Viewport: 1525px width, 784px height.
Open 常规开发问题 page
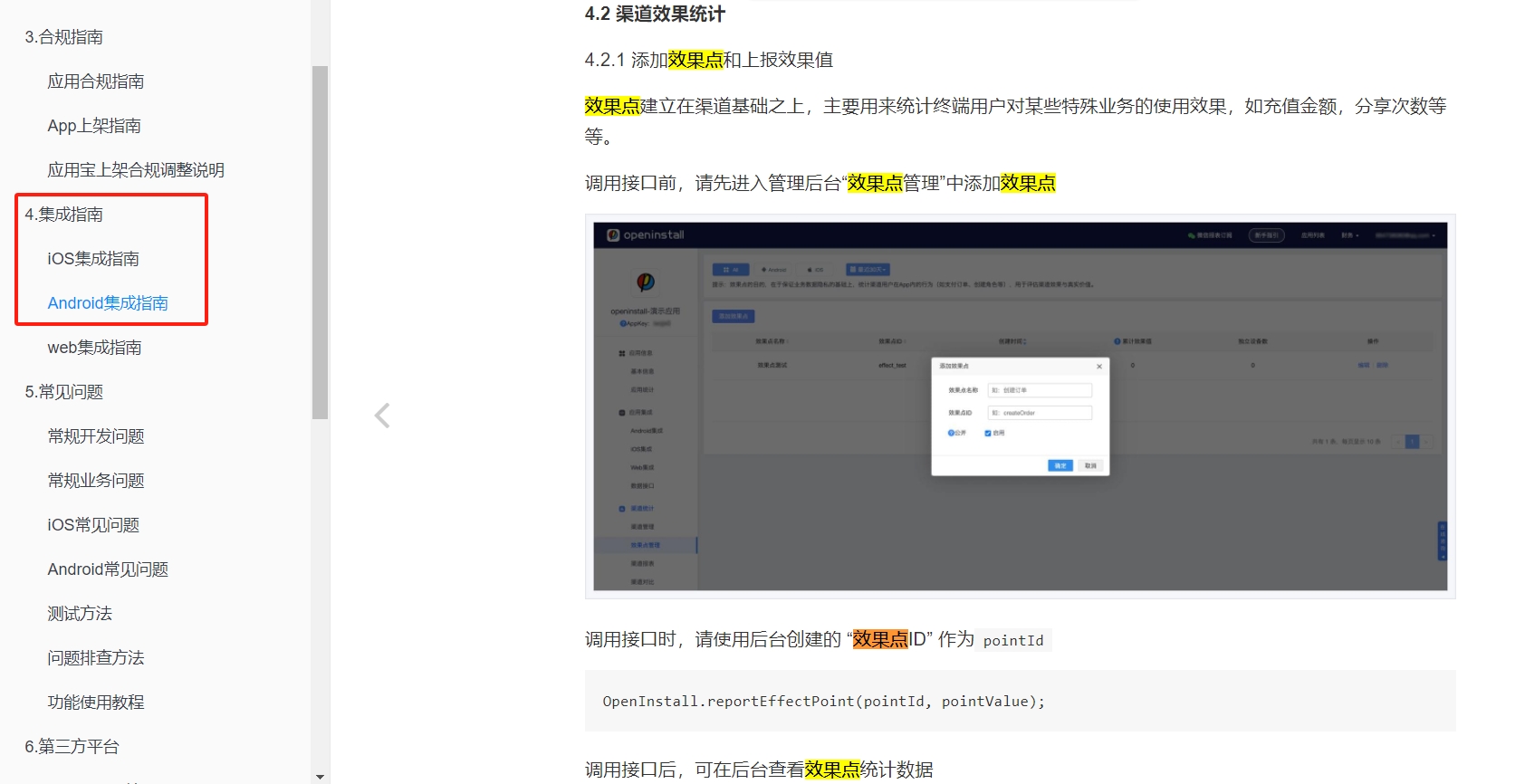coord(96,436)
